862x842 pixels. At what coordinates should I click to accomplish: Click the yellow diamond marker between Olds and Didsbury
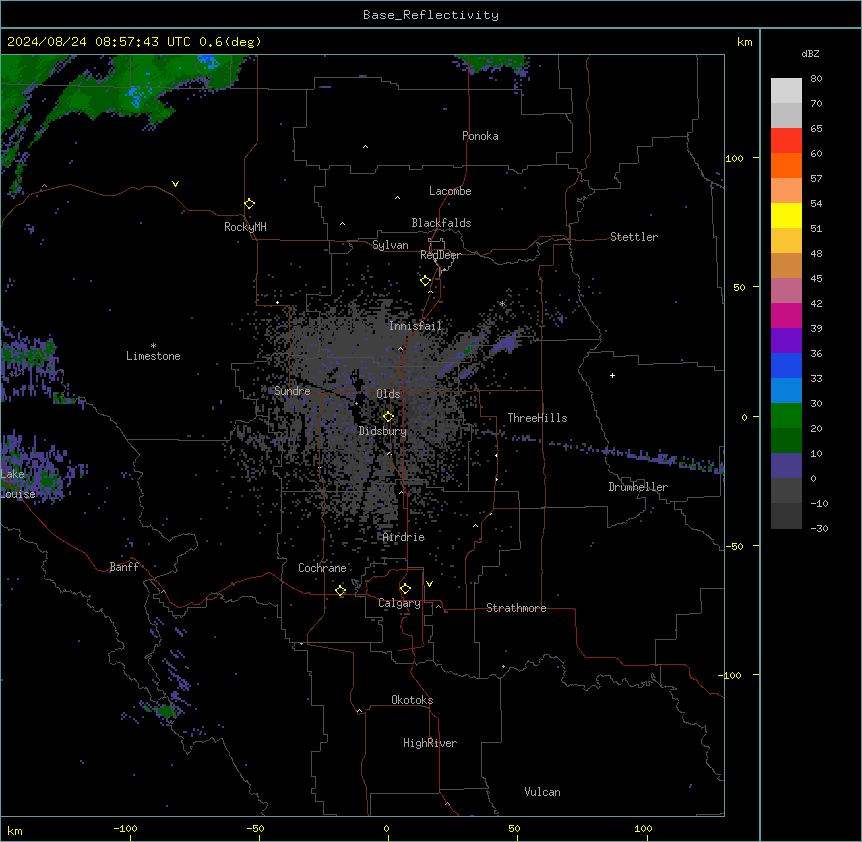coord(389,417)
